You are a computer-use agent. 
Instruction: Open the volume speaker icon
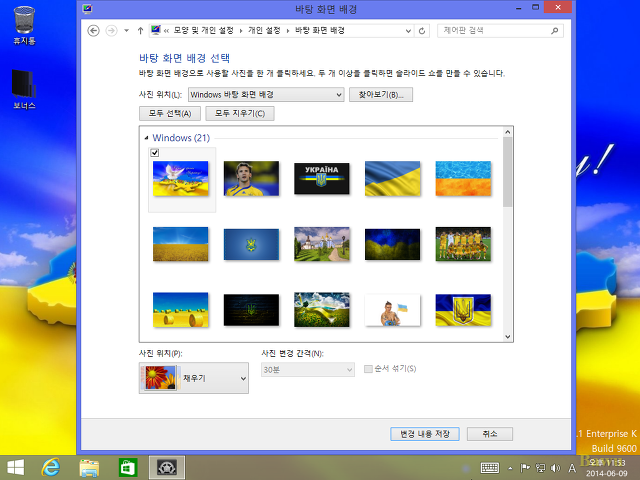556,468
